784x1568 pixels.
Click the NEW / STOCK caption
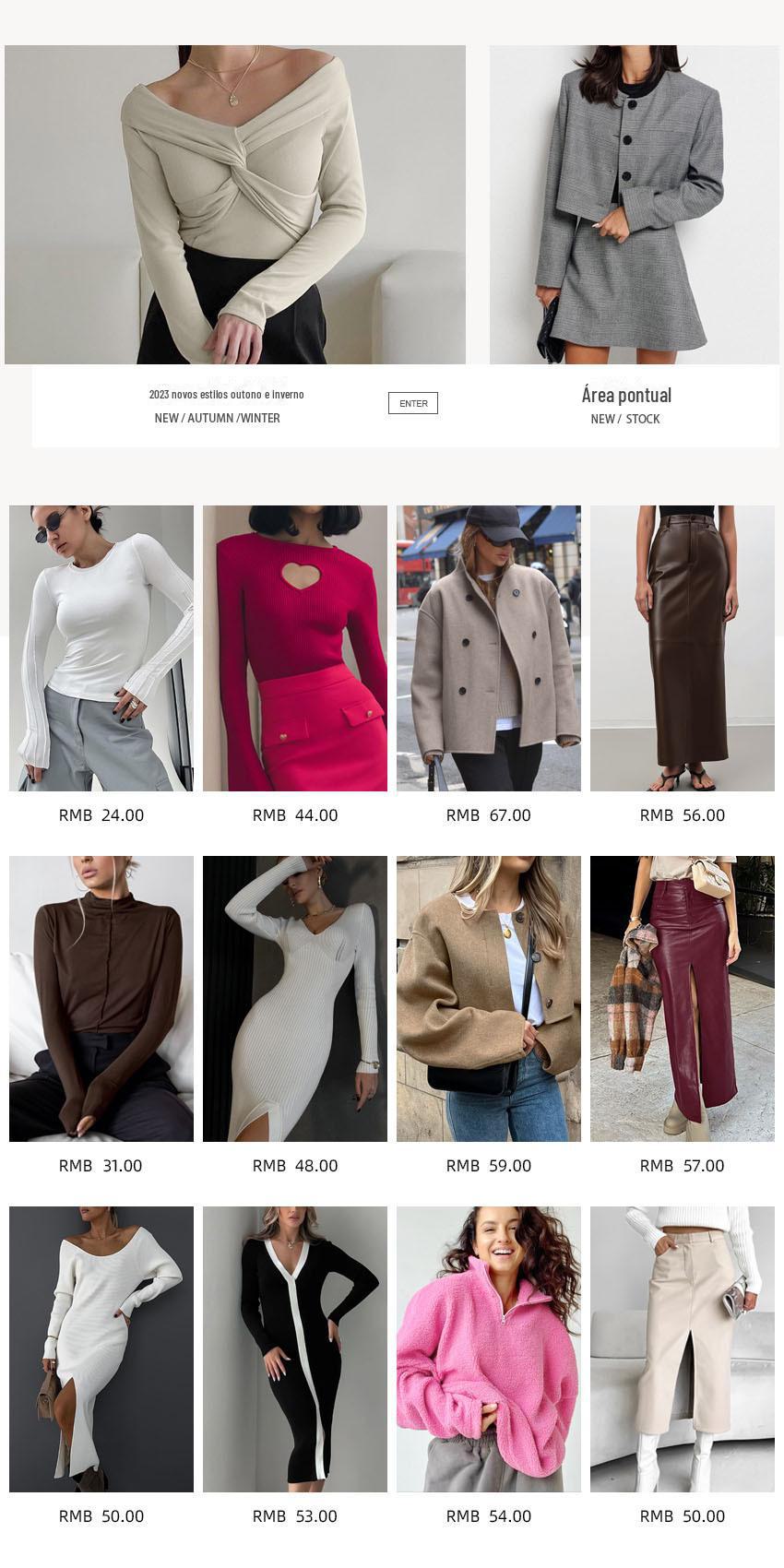coord(625,419)
